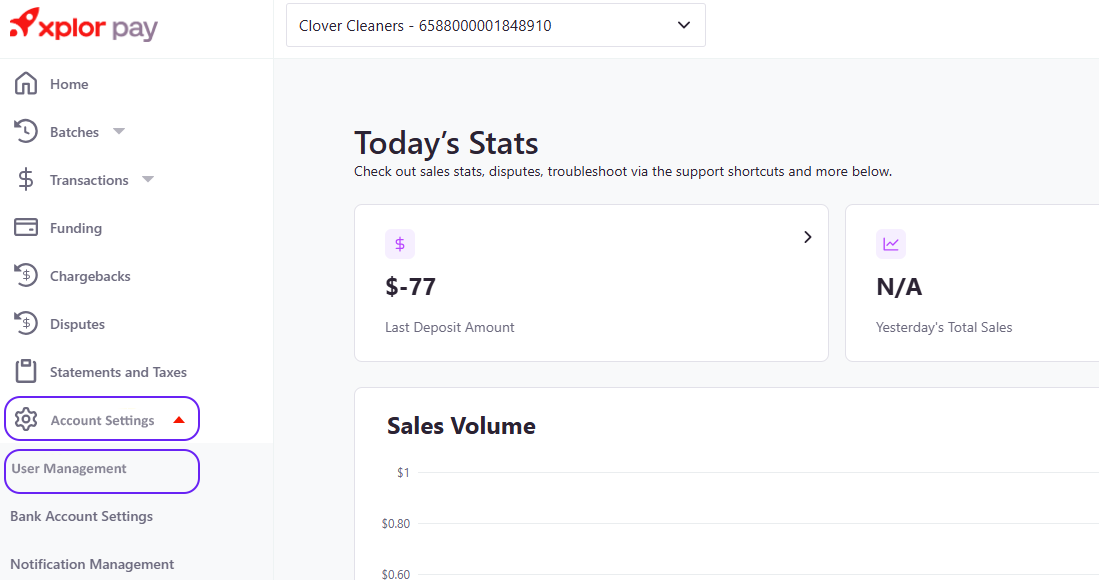The width and height of the screenshot is (1099, 580).
Task: Go to Notification Management
Action: (x=92, y=564)
